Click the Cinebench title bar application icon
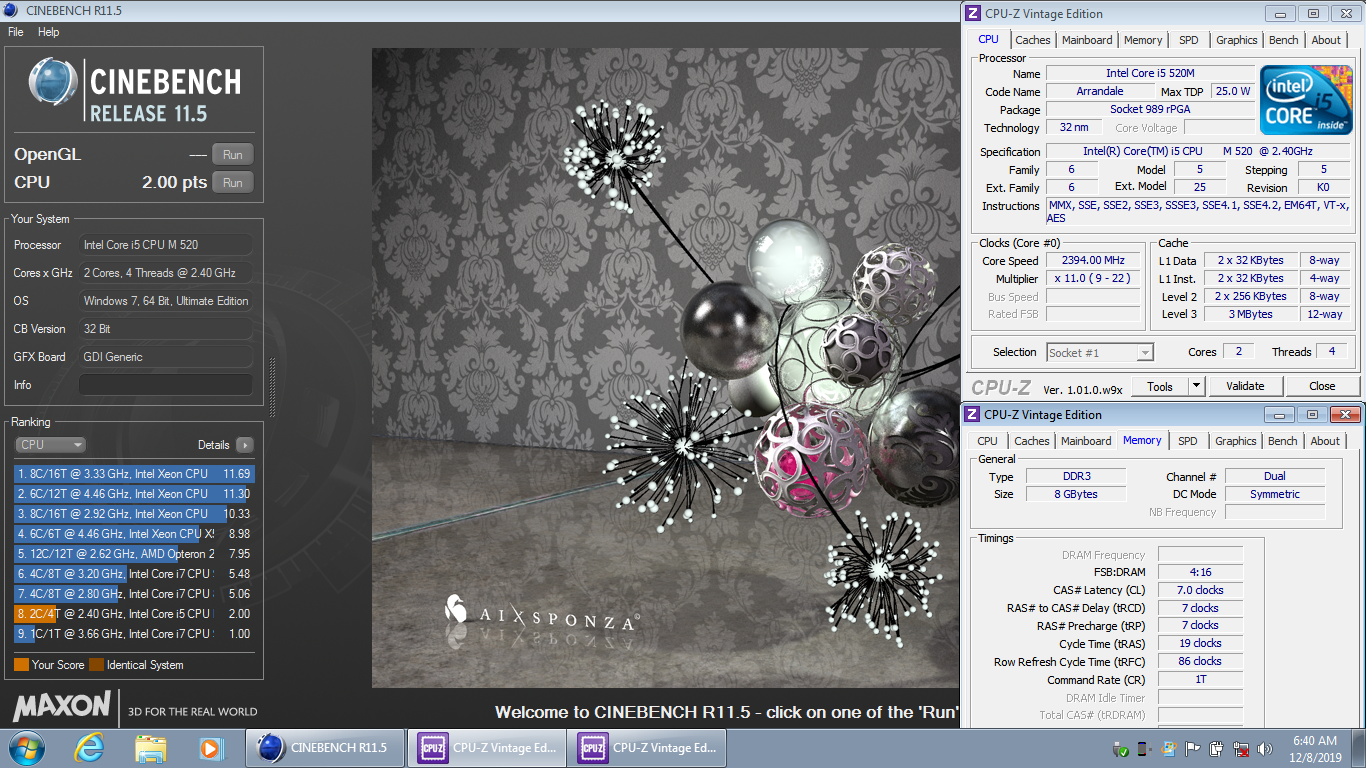 pyautogui.click(x=11, y=12)
